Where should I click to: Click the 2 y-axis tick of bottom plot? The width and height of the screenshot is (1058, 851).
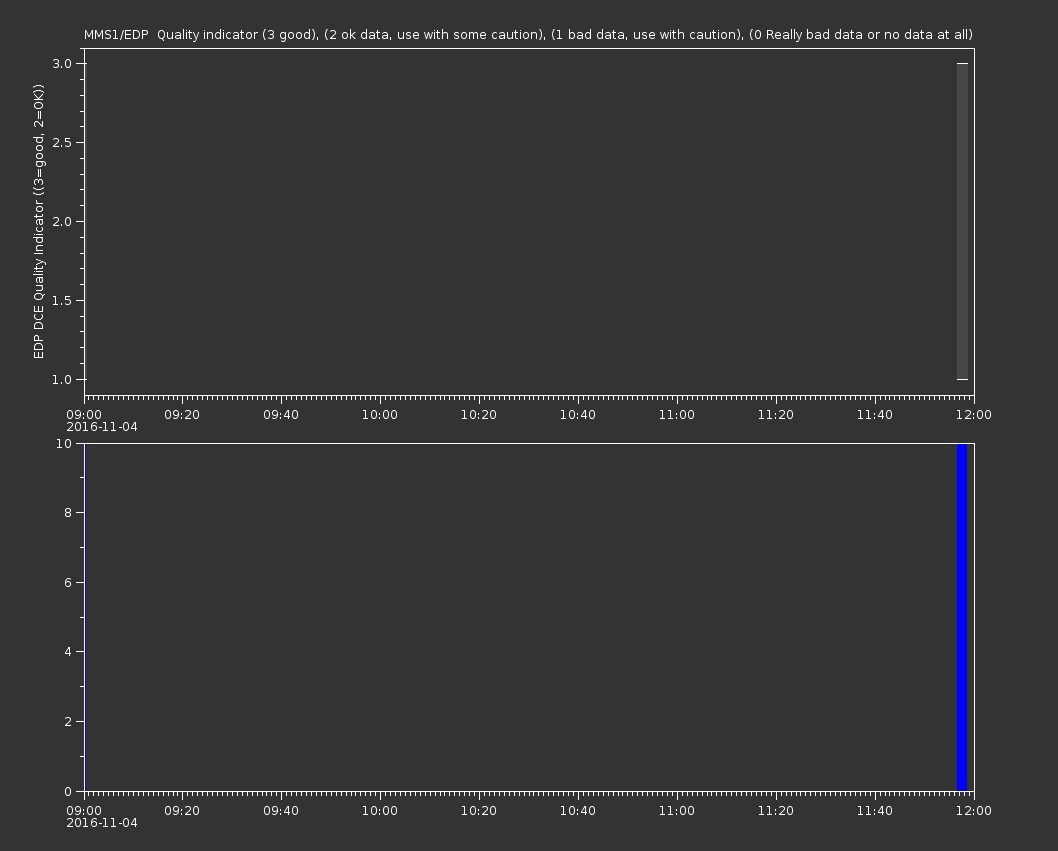pyautogui.click(x=67, y=721)
